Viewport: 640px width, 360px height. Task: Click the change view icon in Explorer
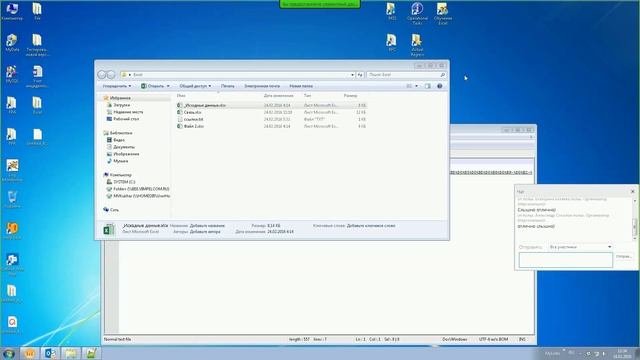409,86
